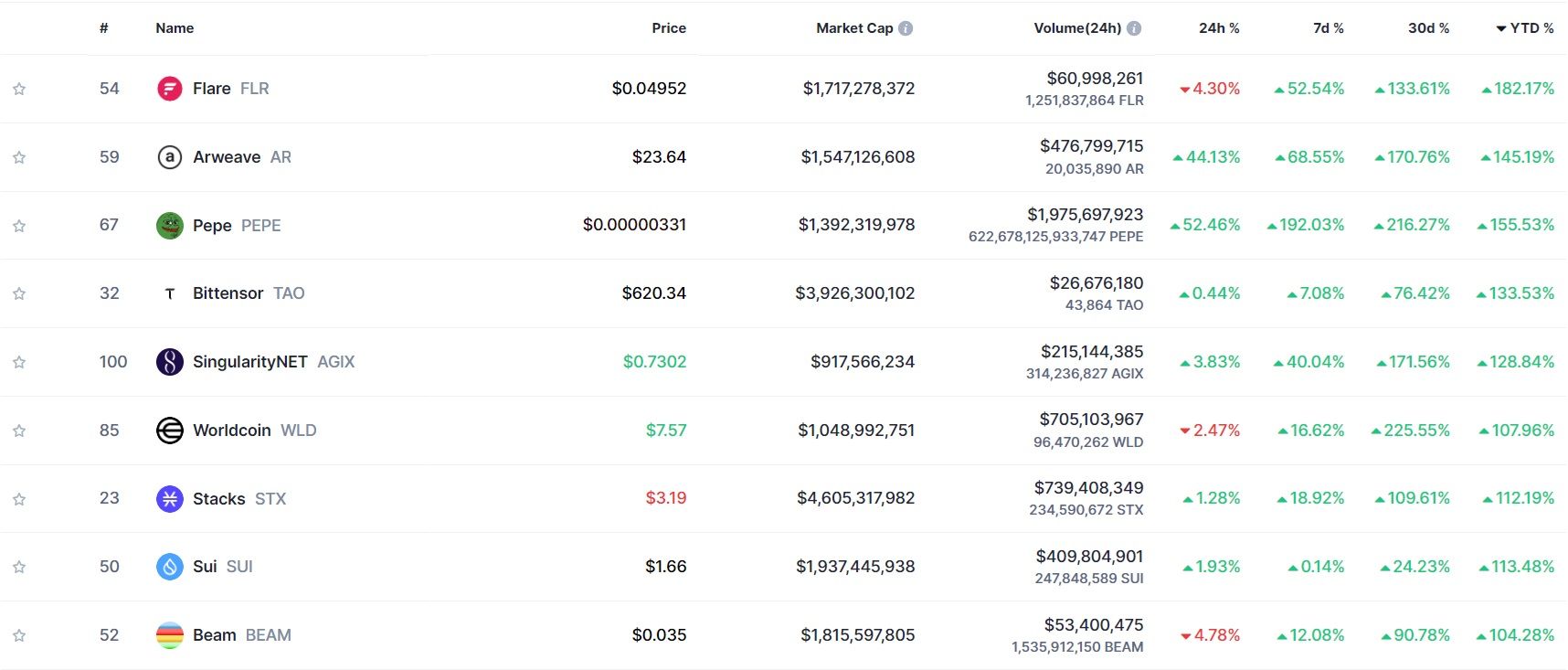Click the SingularityNET logo icon

tap(170, 362)
